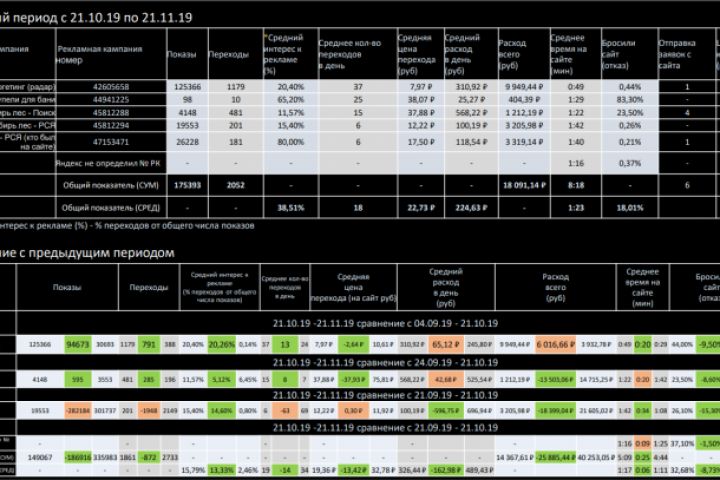Select orange cell 6 016,66 ₽
Viewport: 720px width, 480px height.
click(556, 344)
